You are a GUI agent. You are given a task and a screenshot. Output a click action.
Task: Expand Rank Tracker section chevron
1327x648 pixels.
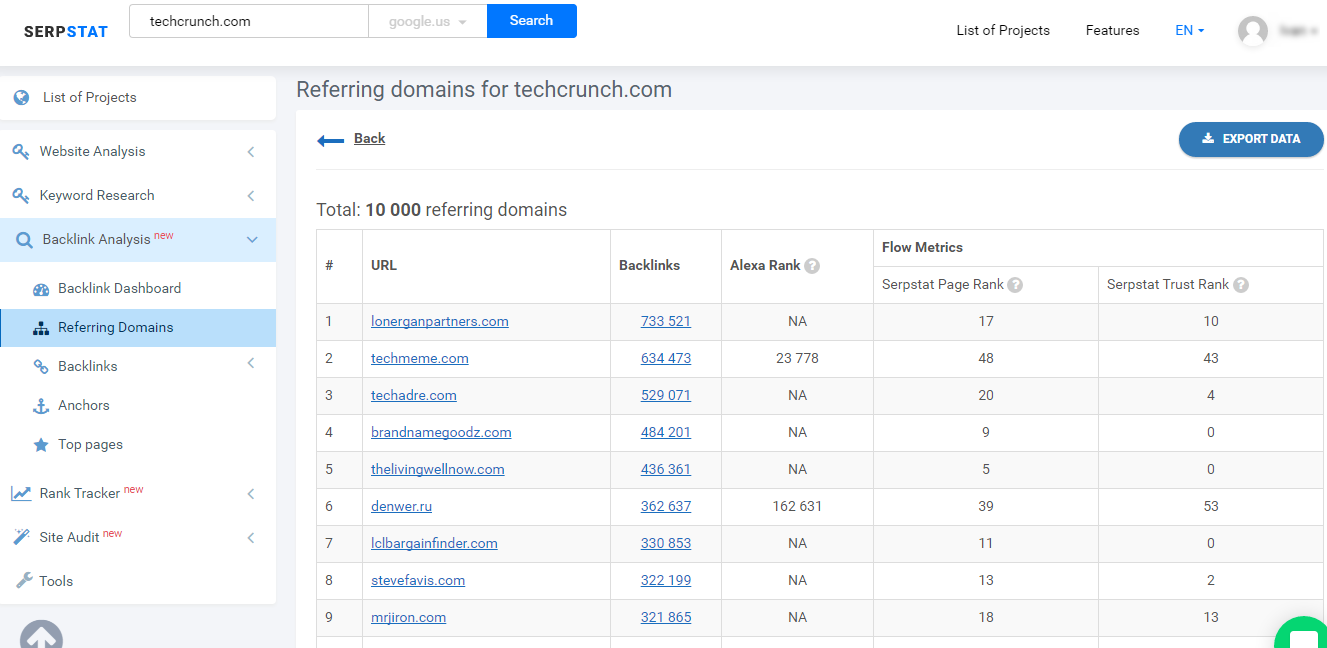click(x=251, y=494)
